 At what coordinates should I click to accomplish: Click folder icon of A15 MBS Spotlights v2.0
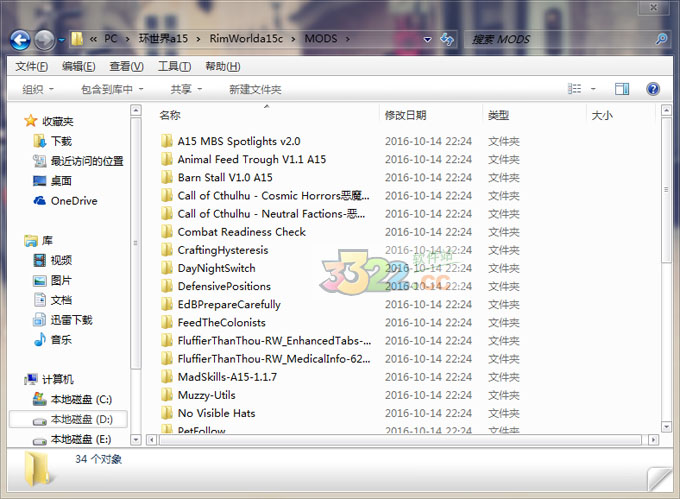tap(167, 141)
